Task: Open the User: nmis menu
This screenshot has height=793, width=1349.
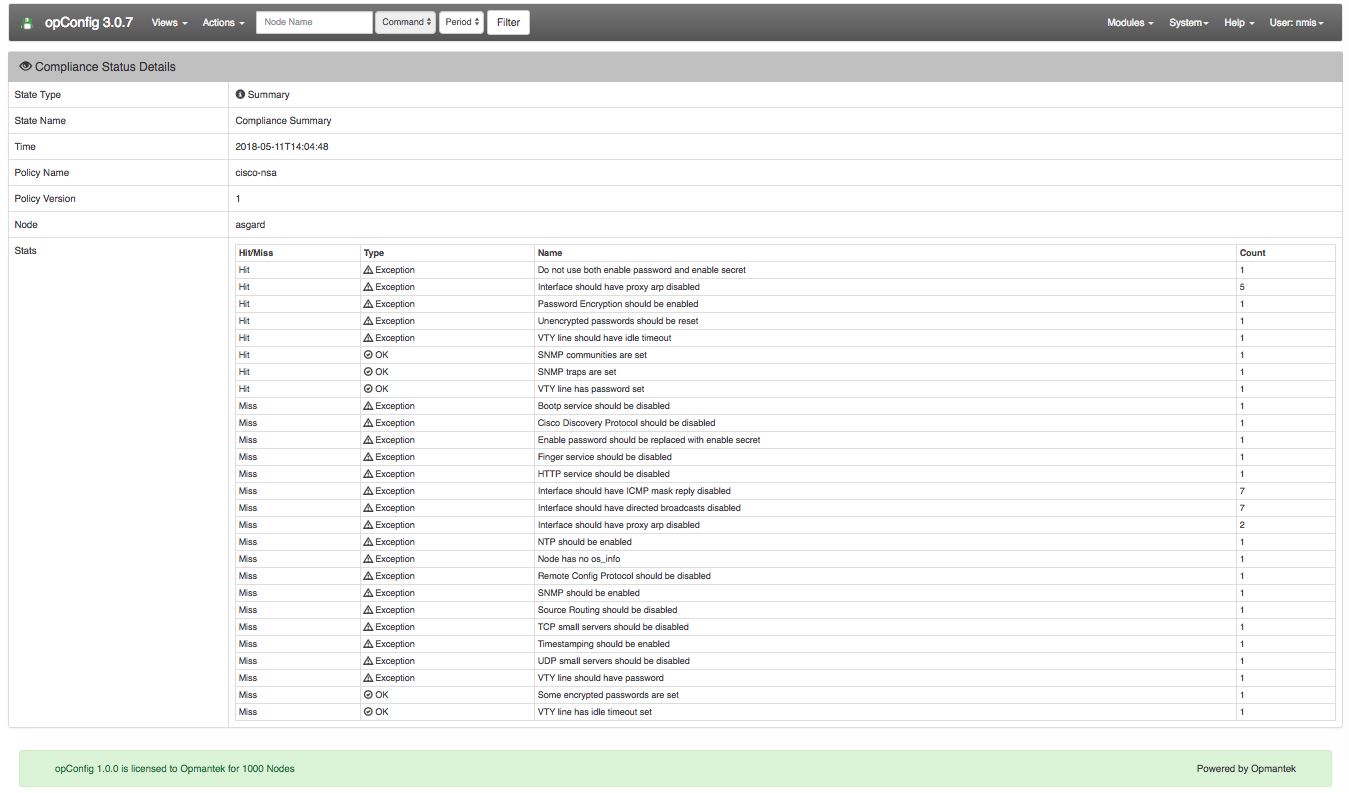Action: coord(1297,22)
